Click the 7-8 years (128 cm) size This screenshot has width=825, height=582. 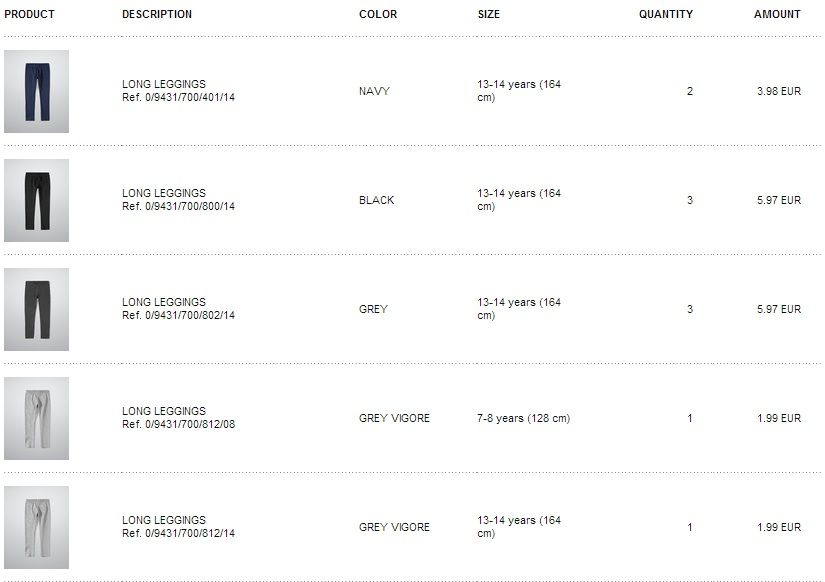[x=523, y=419]
